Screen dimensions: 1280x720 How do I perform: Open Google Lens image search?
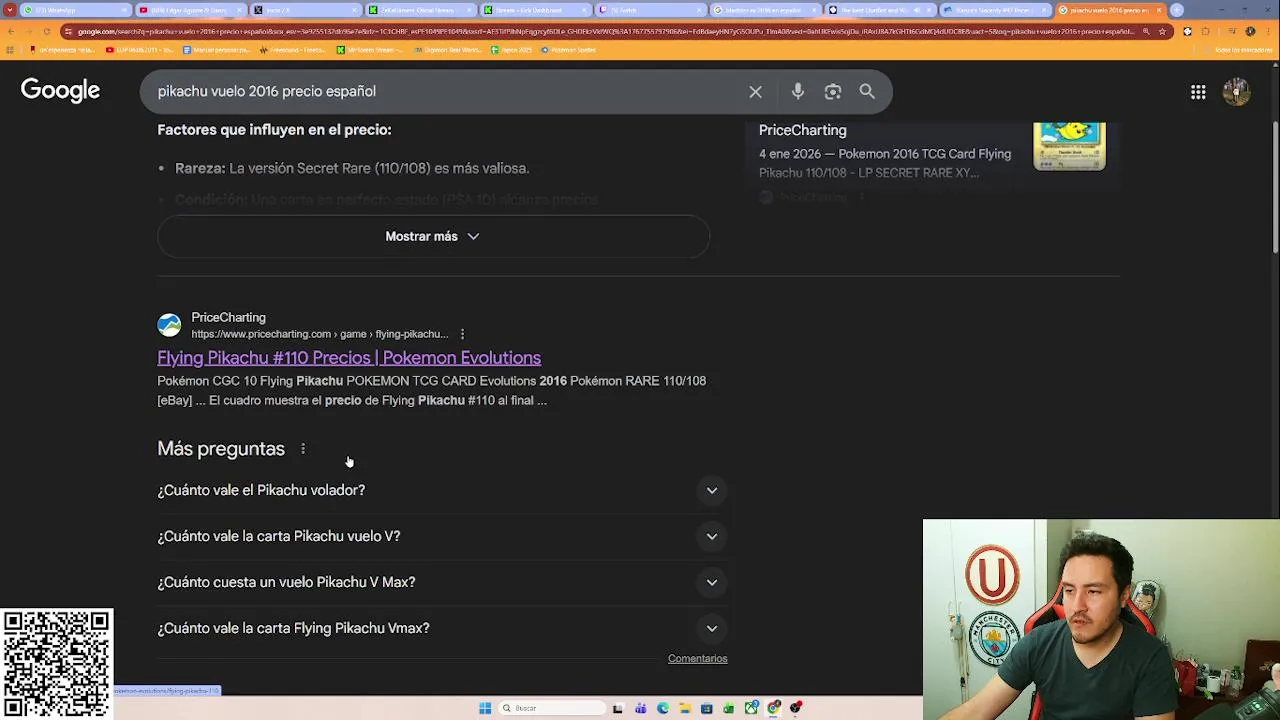(x=832, y=91)
